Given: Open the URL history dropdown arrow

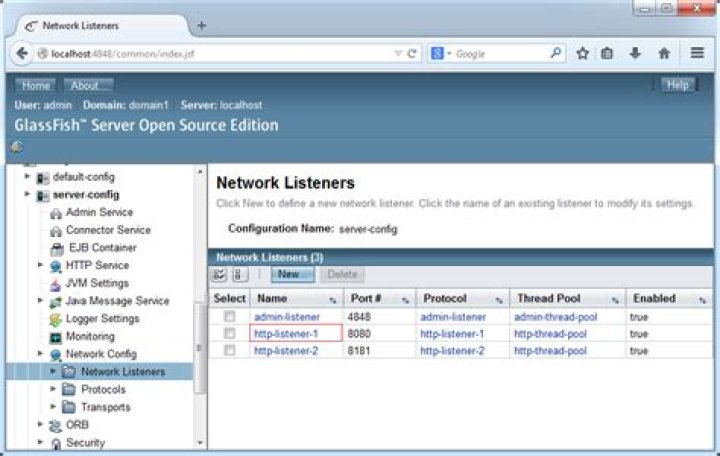Looking at the screenshot, I should [x=398, y=54].
